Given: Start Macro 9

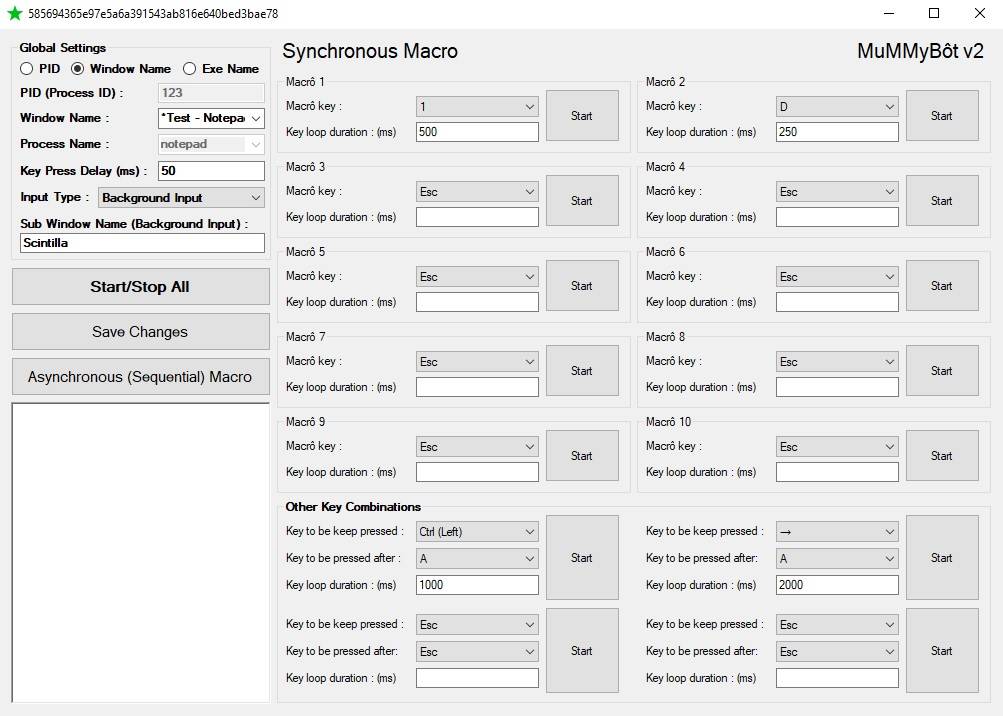Looking at the screenshot, I should tap(581, 456).
